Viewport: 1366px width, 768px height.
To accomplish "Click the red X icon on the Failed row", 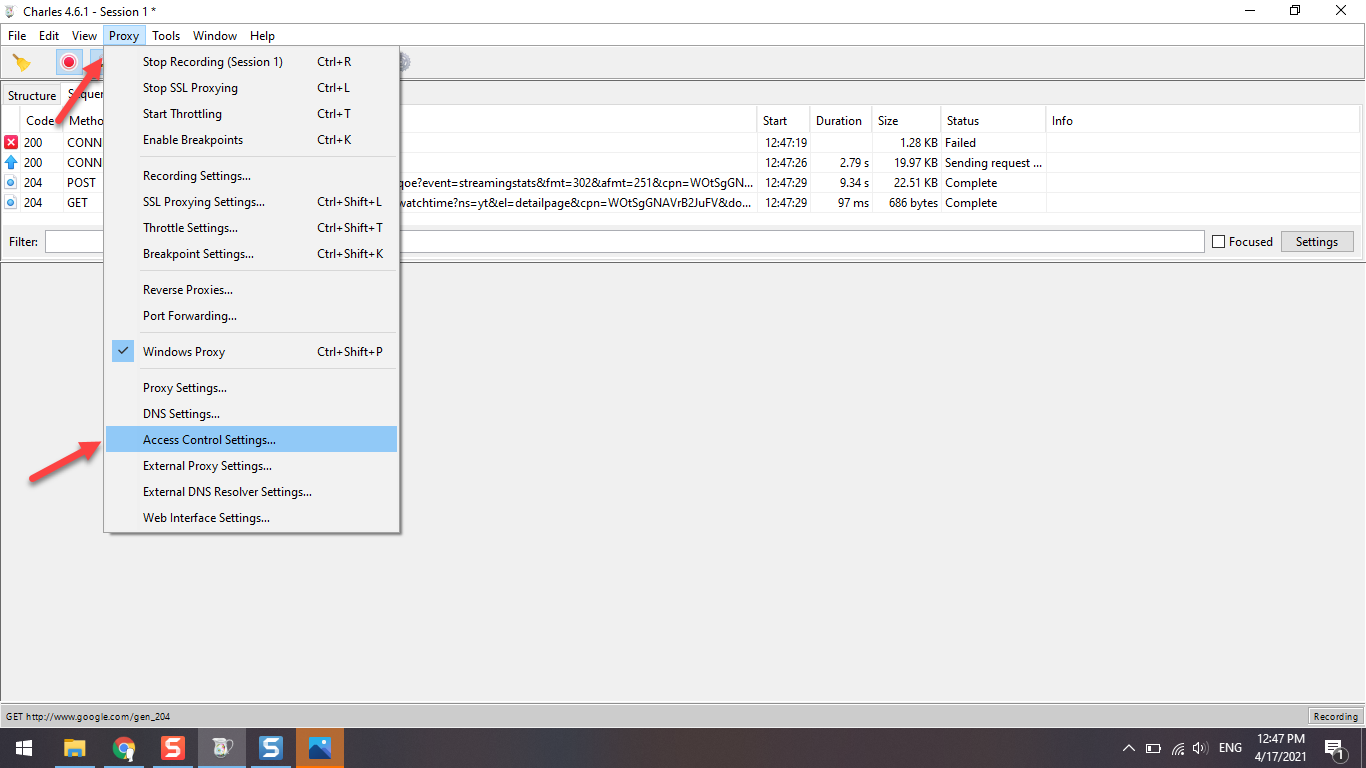I will click(11, 143).
